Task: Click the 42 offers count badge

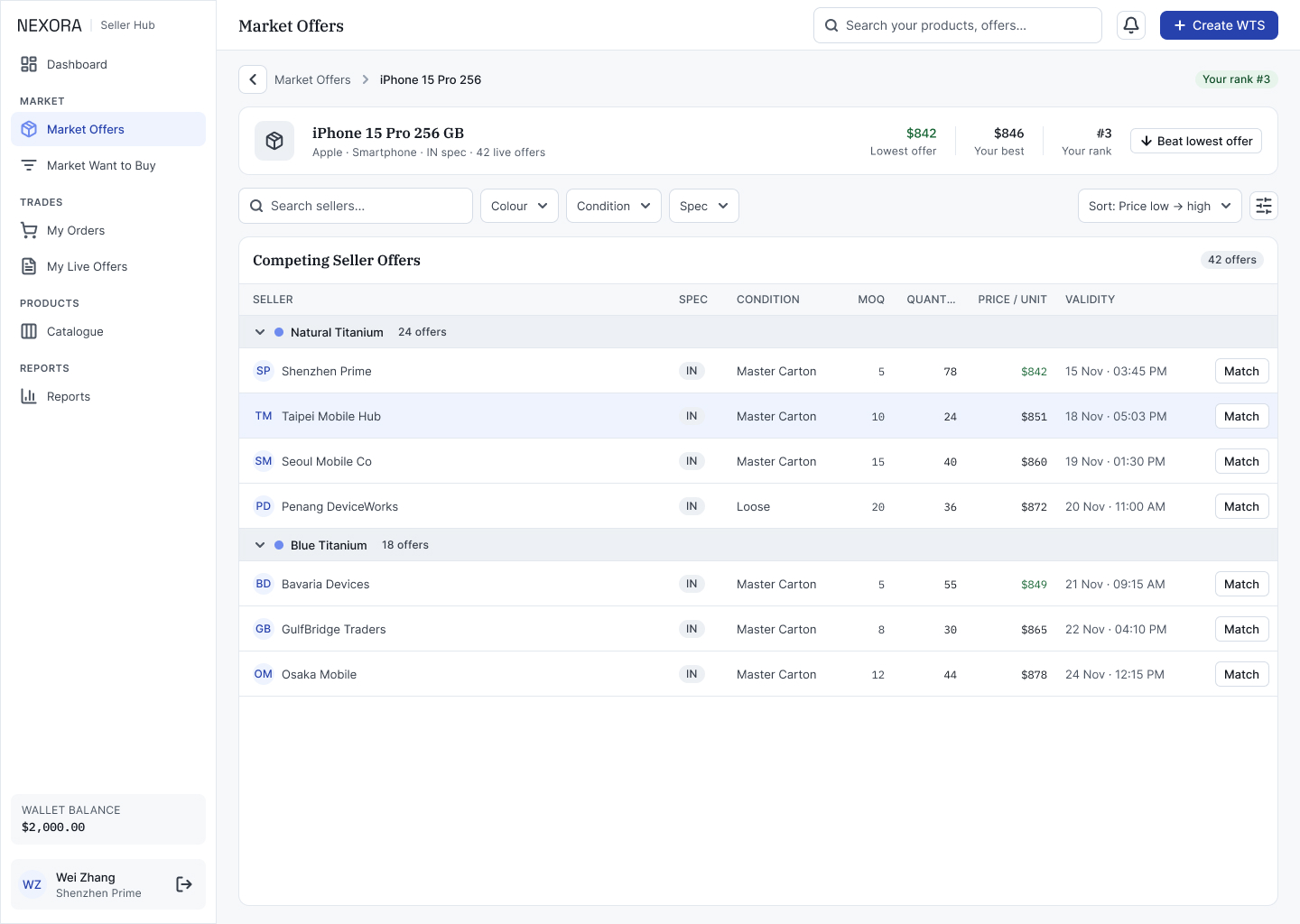Action: (x=1232, y=260)
